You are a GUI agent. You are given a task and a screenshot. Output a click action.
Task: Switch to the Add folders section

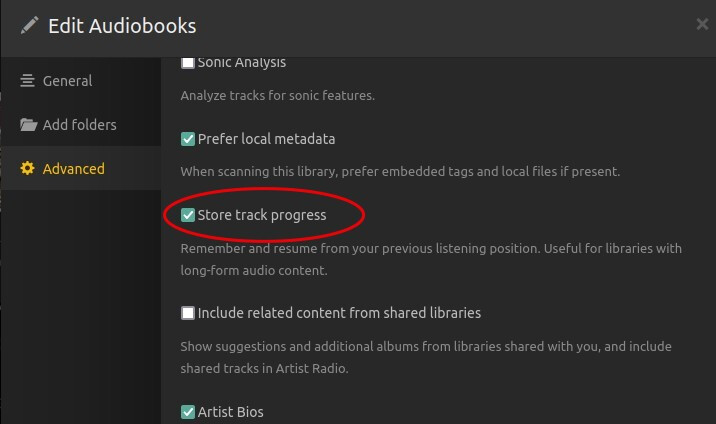pyautogui.click(x=79, y=125)
